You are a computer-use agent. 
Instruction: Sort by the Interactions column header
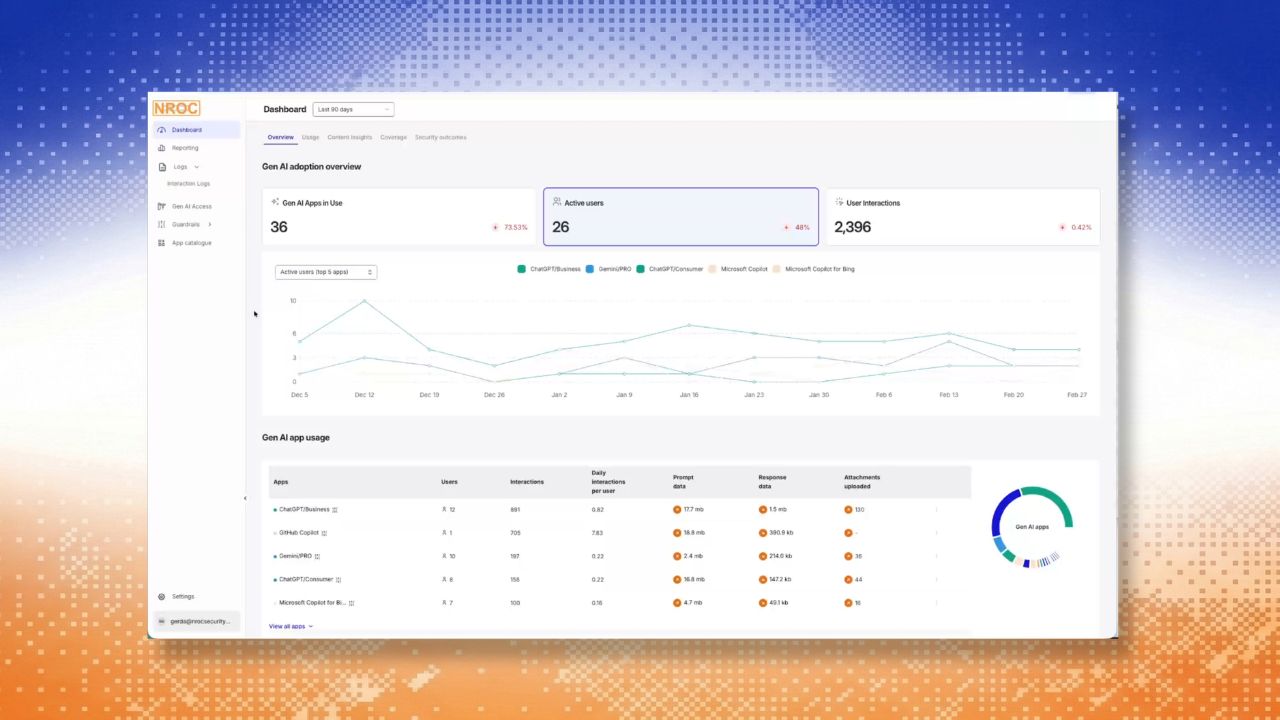coord(527,482)
